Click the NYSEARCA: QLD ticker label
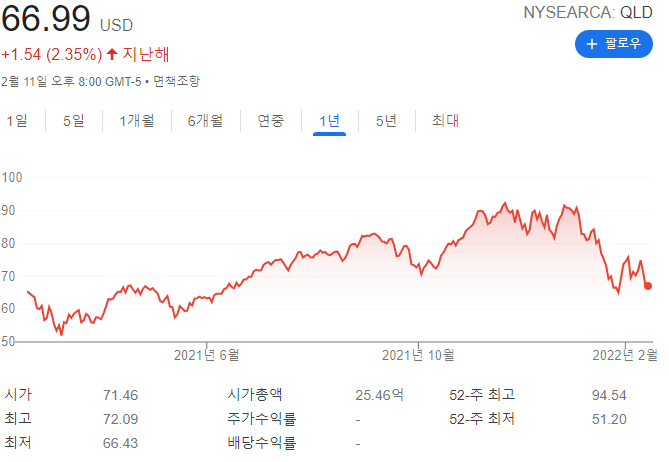Image resolution: width=669 pixels, height=462 pixels. point(589,13)
